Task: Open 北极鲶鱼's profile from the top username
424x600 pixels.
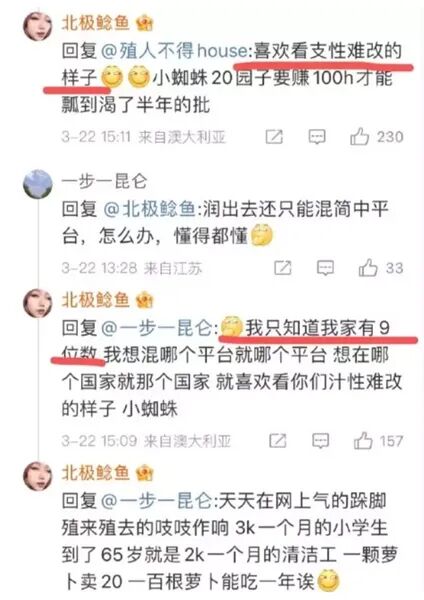Action: coord(96,23)
